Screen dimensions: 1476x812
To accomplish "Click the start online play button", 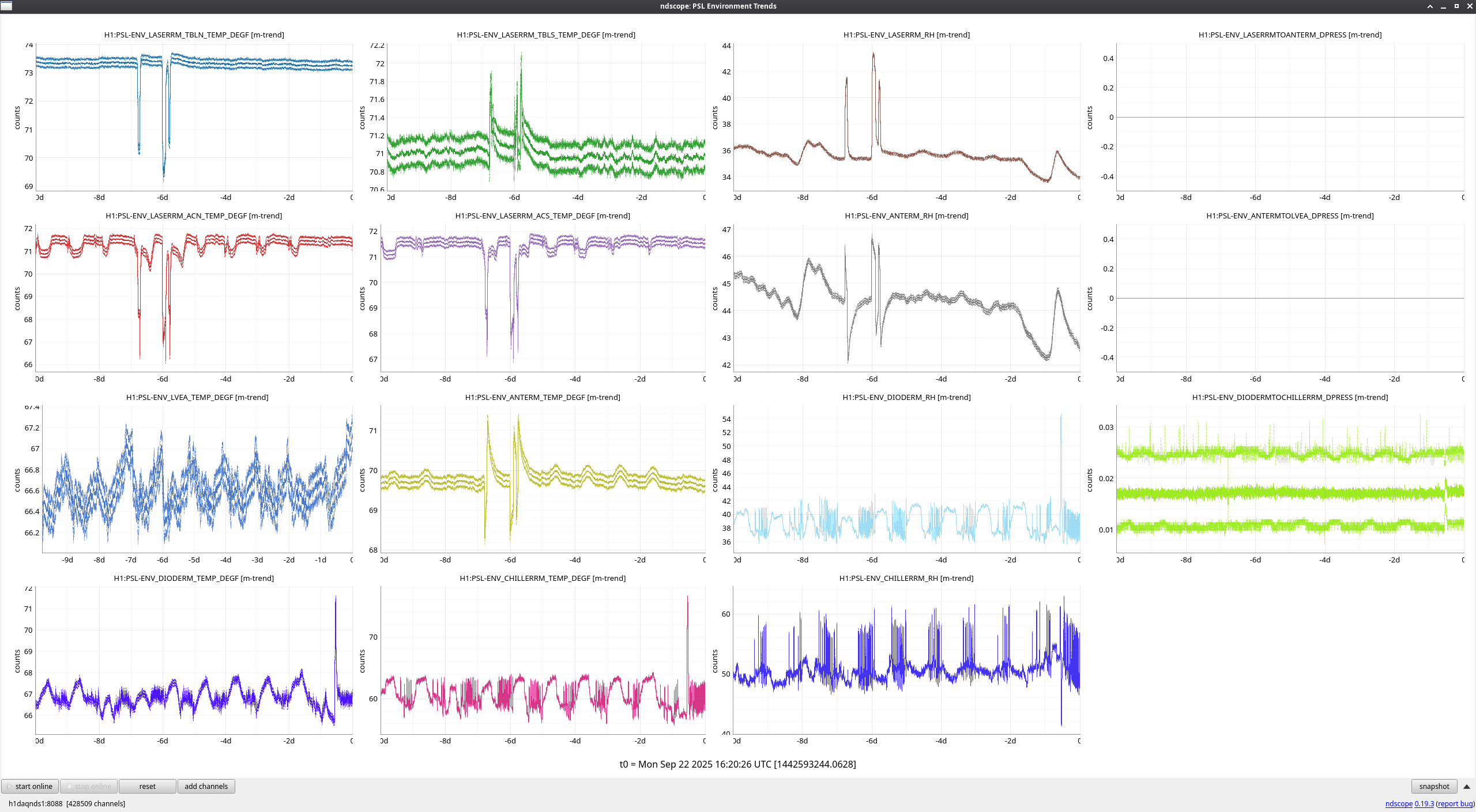I will click(x=29, y=786).
